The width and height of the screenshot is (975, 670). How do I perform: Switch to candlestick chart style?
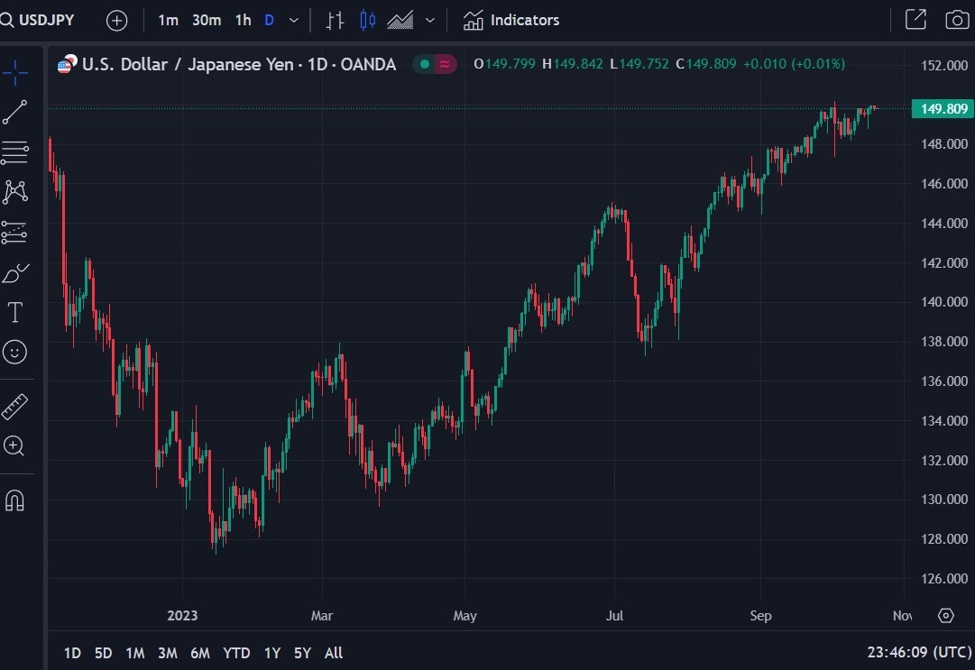(x=367, y=20)
